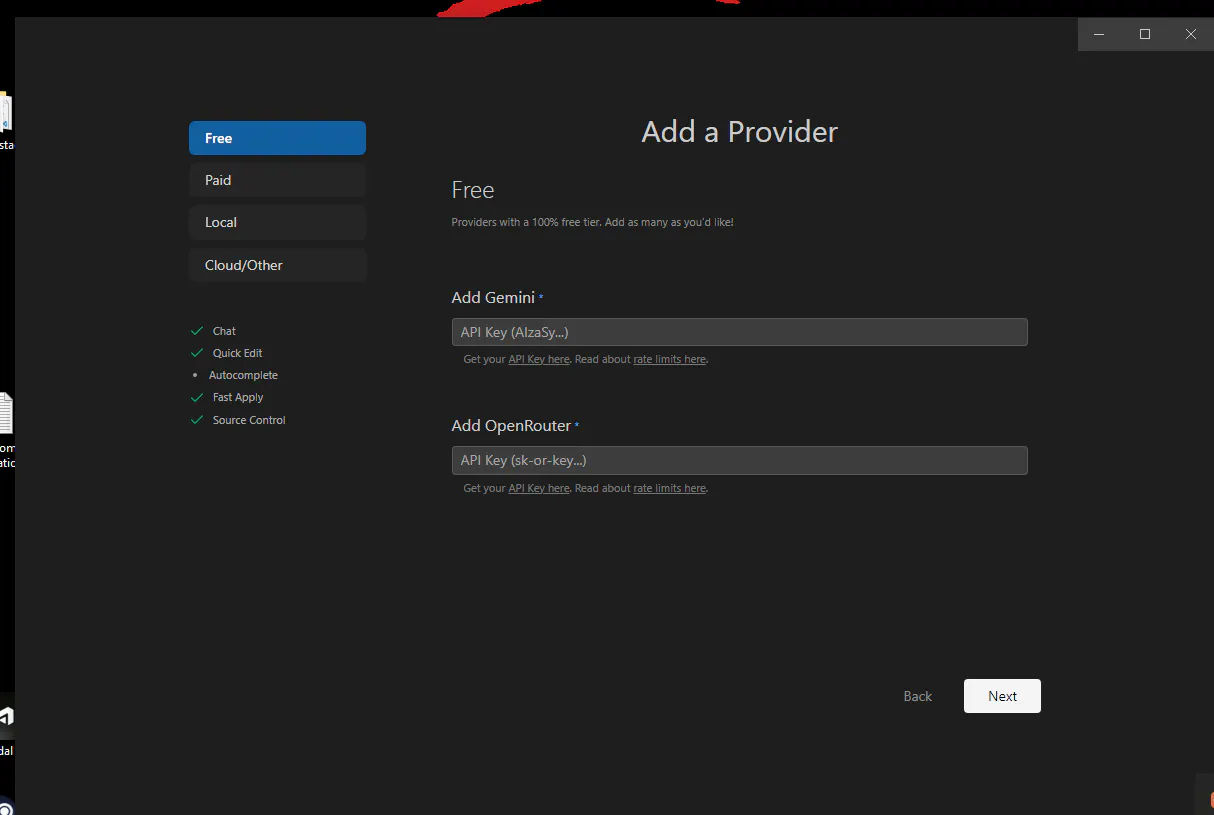
Task: Switch to the Paid provider tab
Action: coord(277,180)
